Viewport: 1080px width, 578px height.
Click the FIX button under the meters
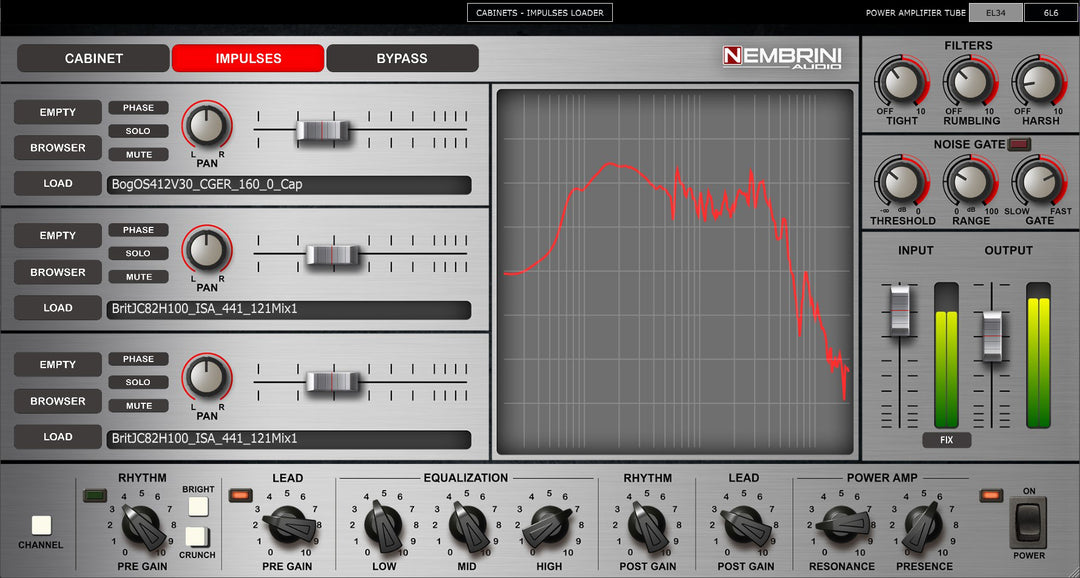click(947, 440)
